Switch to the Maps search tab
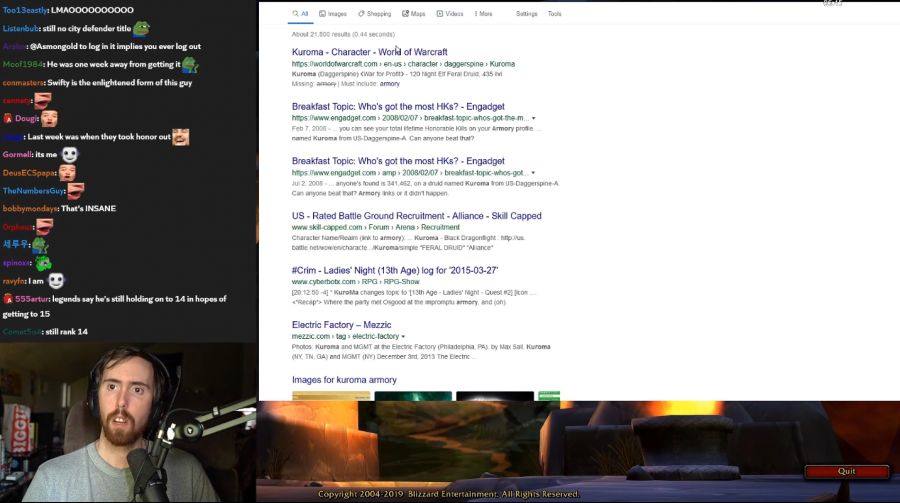Screen dimensions: 900x503 coord(413,14)
